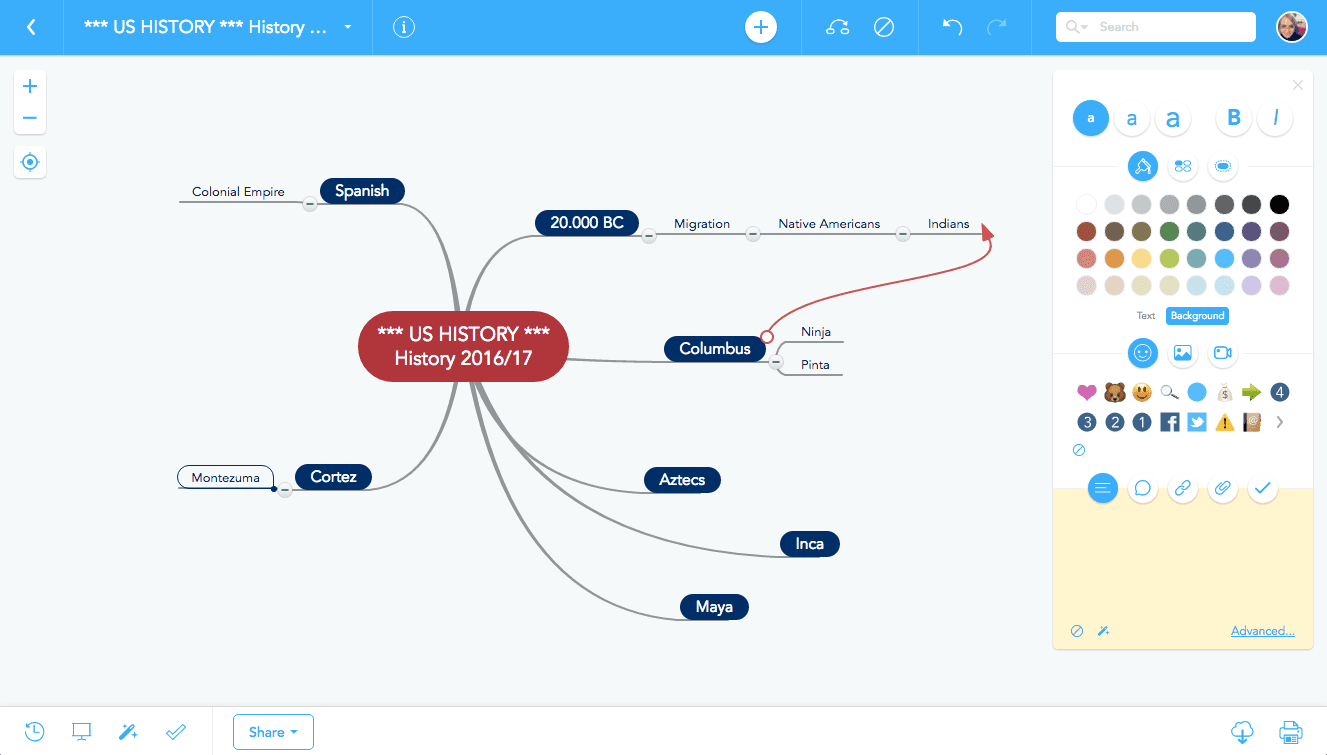Open the attachment paperclip icon
1327x755 pixels.
[x=1221, y=488]
